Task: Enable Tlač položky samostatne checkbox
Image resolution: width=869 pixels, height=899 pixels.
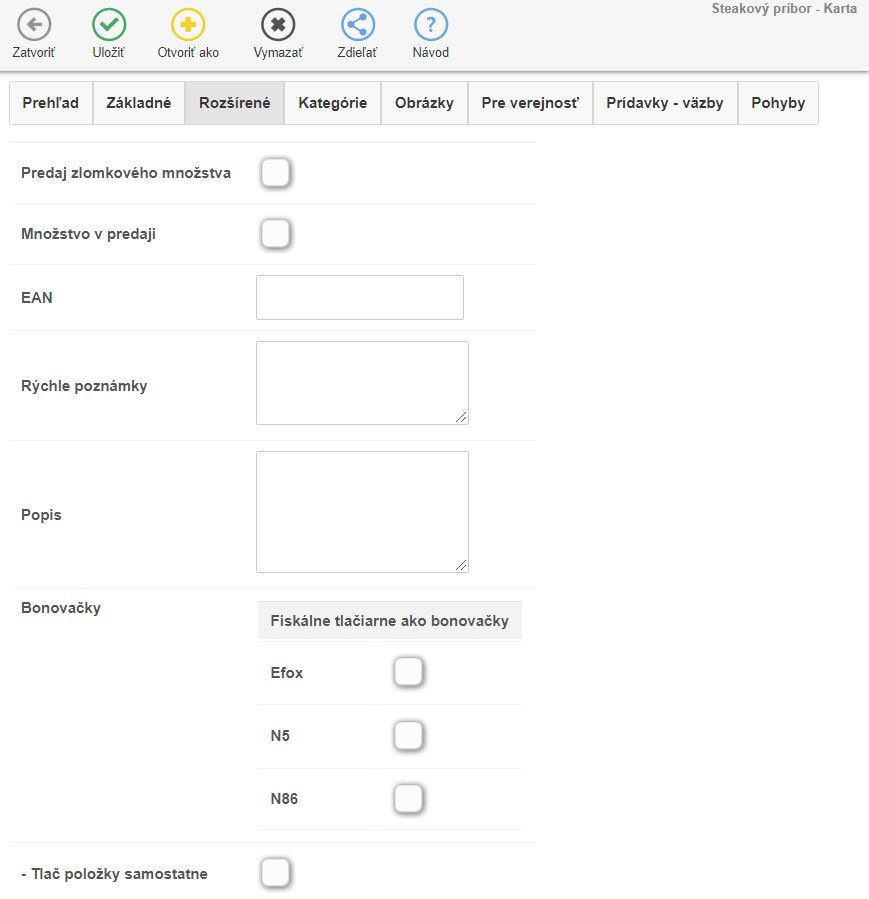Action: coord(275,873)
